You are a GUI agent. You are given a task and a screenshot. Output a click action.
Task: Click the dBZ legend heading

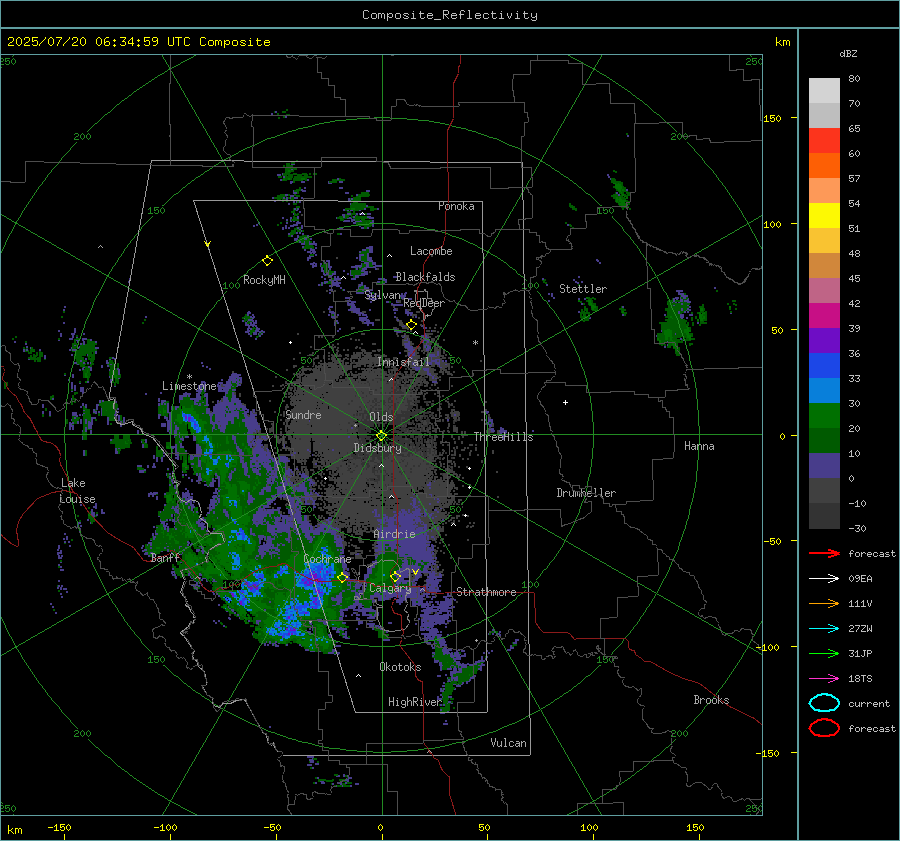pos(848,53)
